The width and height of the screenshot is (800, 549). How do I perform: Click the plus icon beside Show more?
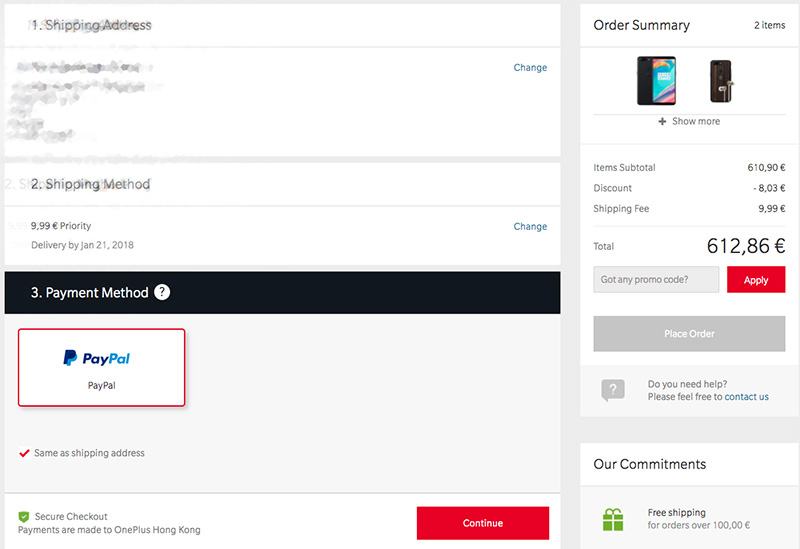(x=662, y=121)
